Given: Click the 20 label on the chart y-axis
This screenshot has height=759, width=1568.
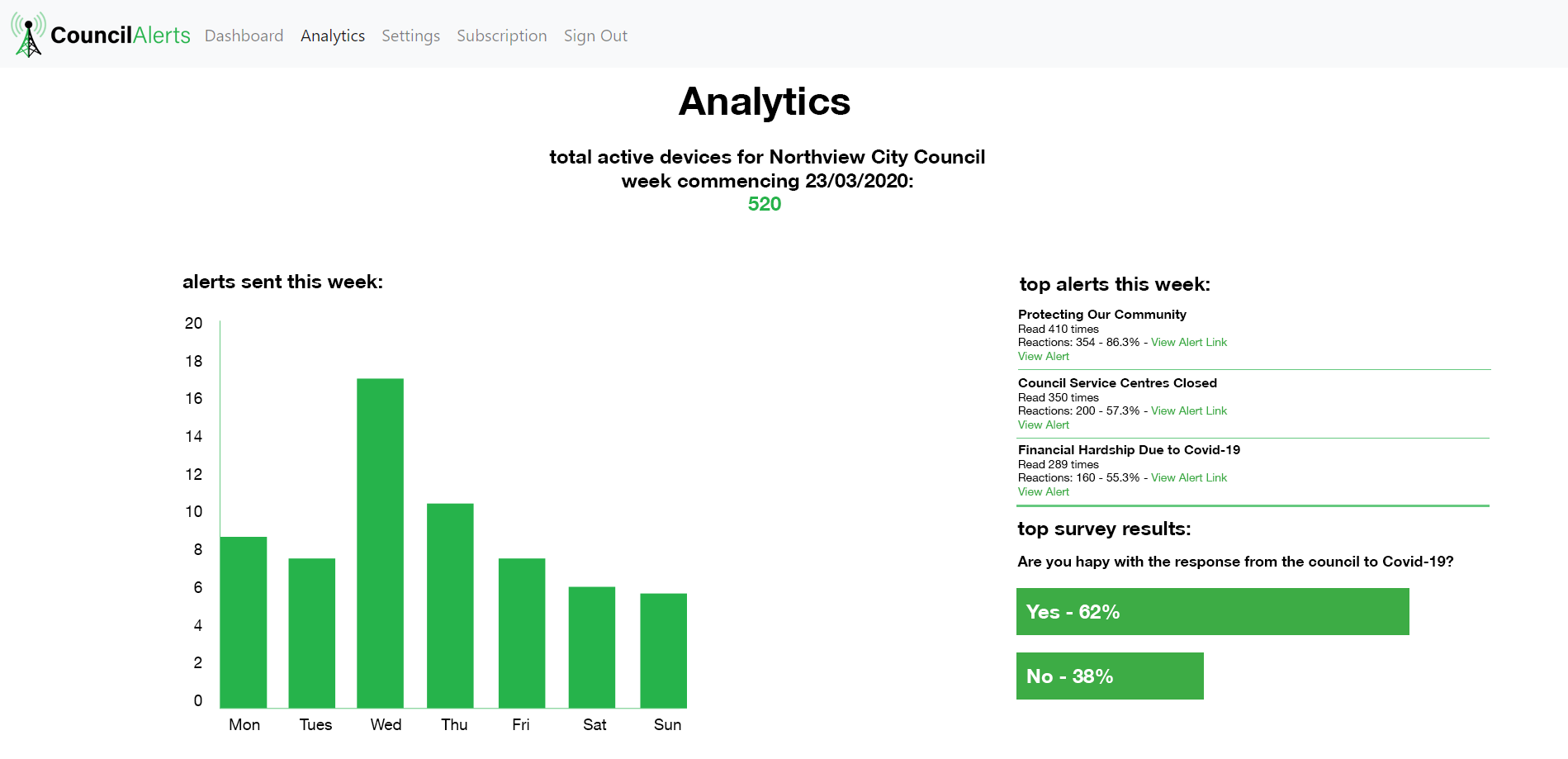Looking at the screenshot, I should click(193, 323).
